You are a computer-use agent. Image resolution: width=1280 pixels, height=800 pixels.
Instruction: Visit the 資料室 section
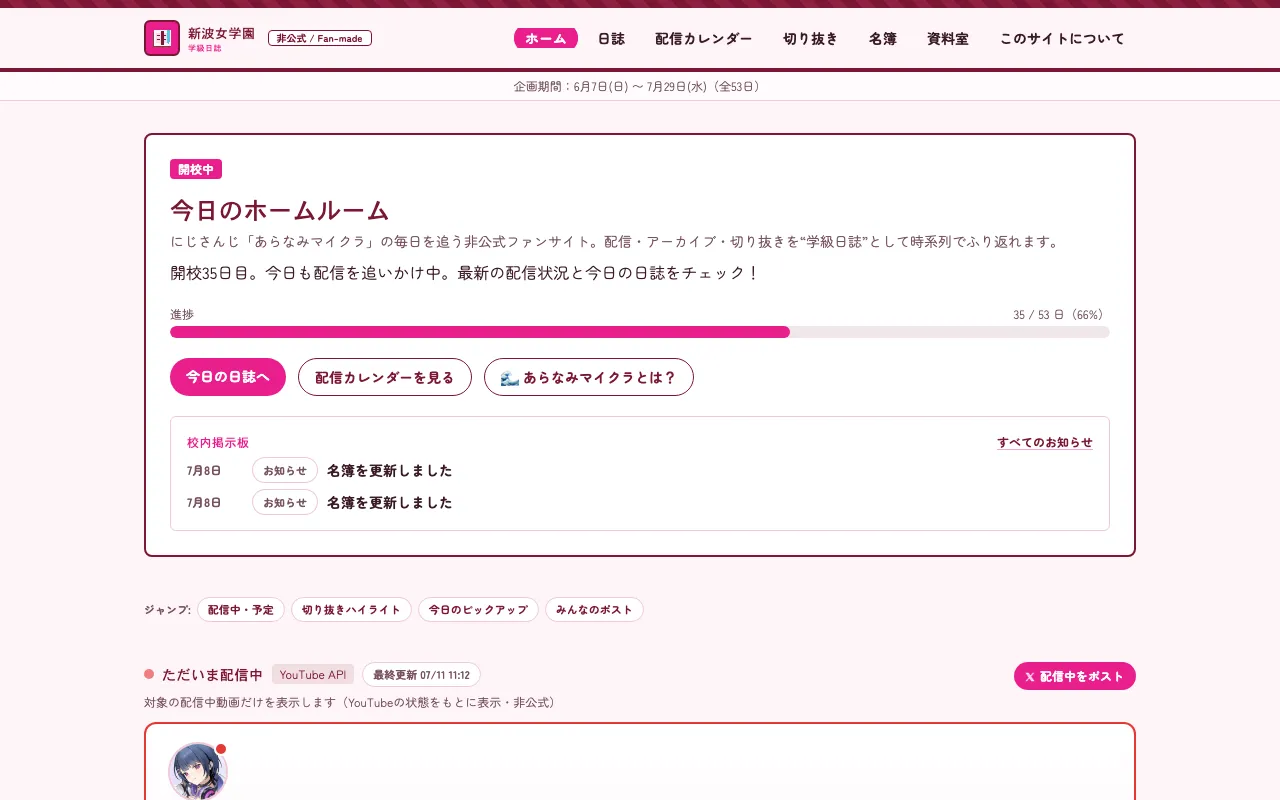click(948, 38)
